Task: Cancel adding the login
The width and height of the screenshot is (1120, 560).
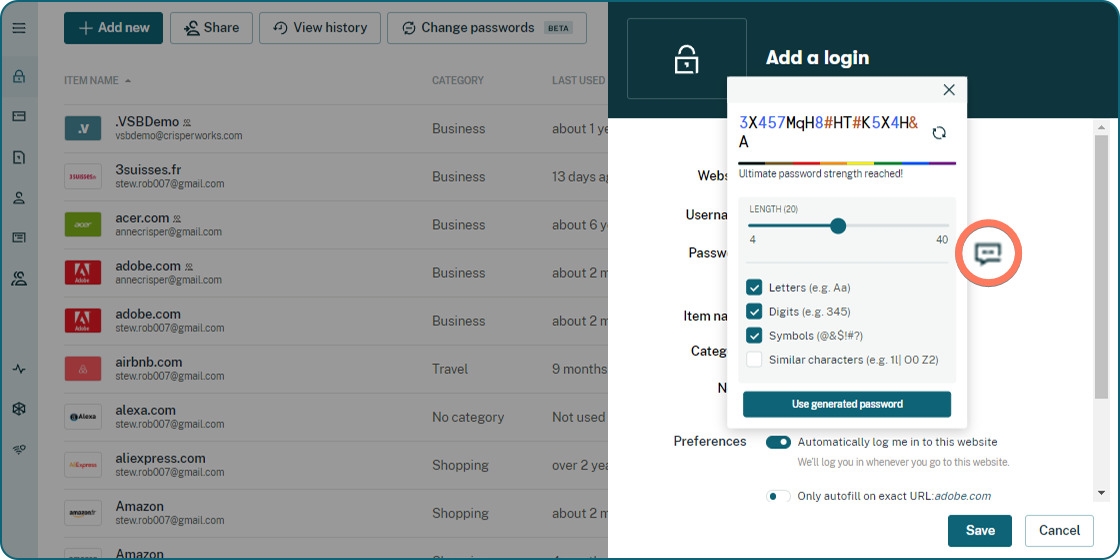Action: [1059, 531]
